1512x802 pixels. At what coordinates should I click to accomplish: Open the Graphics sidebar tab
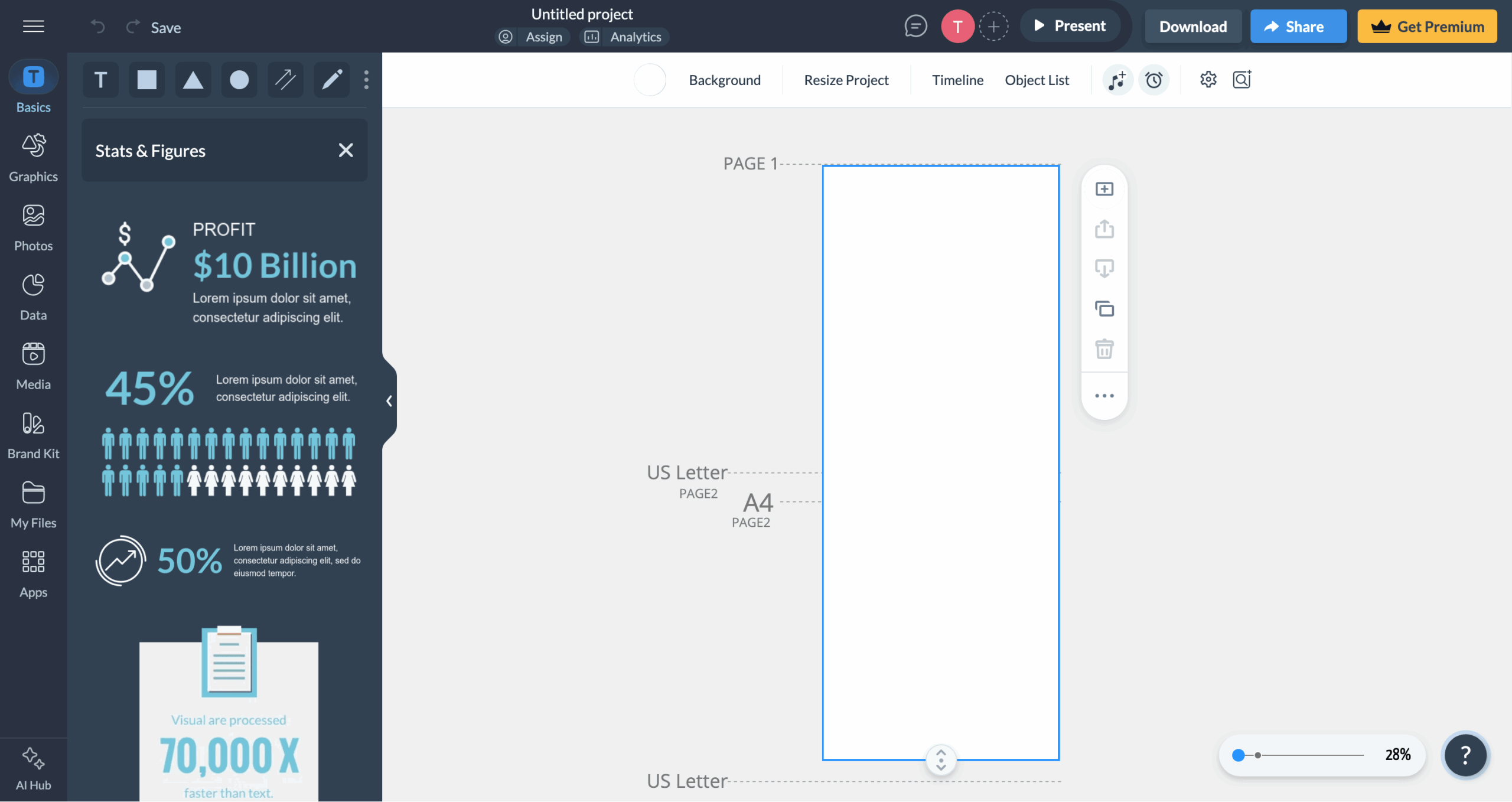[33, 158]
